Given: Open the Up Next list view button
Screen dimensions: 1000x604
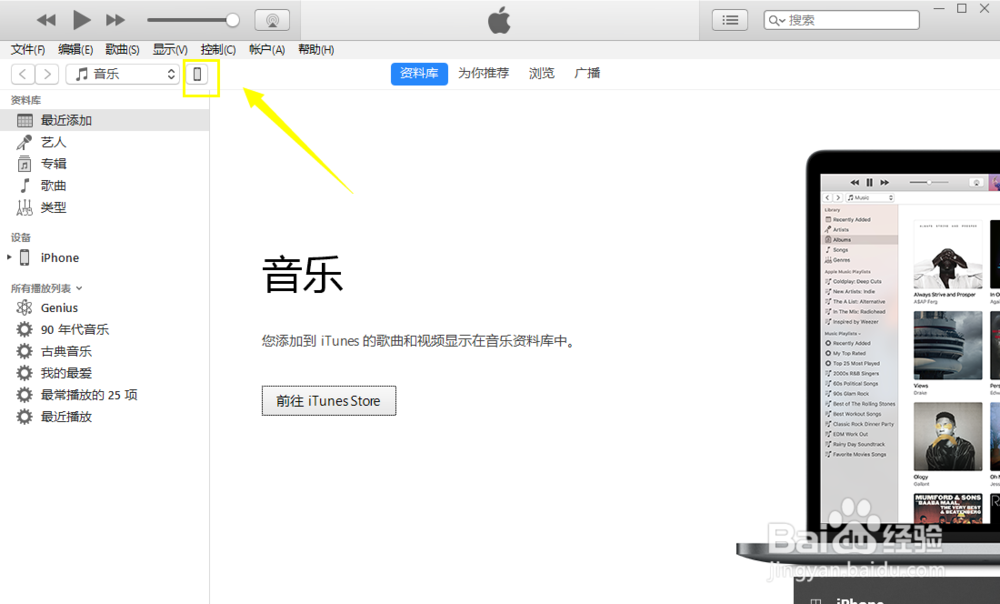Looking at the screenshot, I should pyautogui.click(x=730, y=20).
